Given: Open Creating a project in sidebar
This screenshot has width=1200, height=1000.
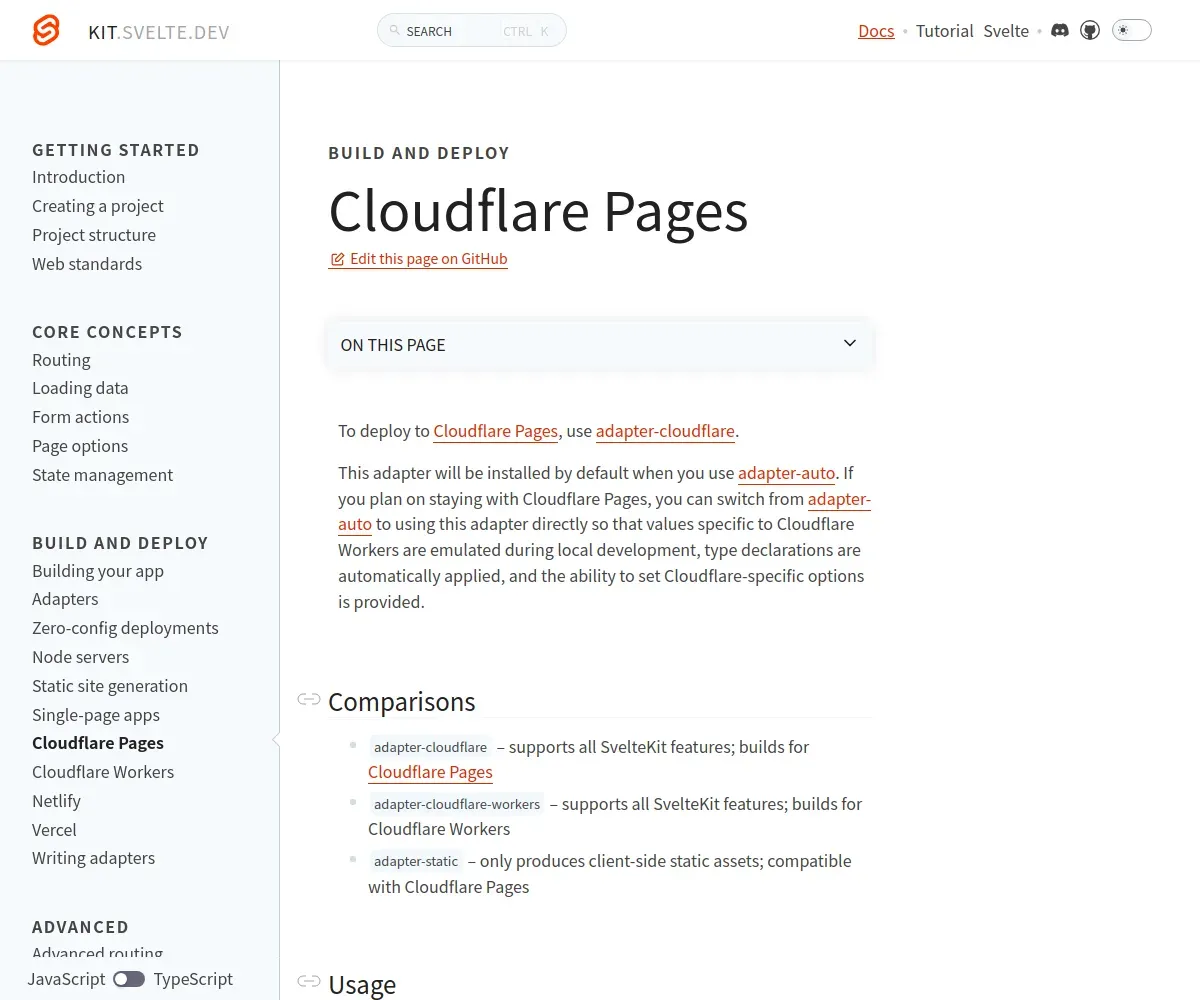Looking at the screenshot, I should click(x=98, y=206).
